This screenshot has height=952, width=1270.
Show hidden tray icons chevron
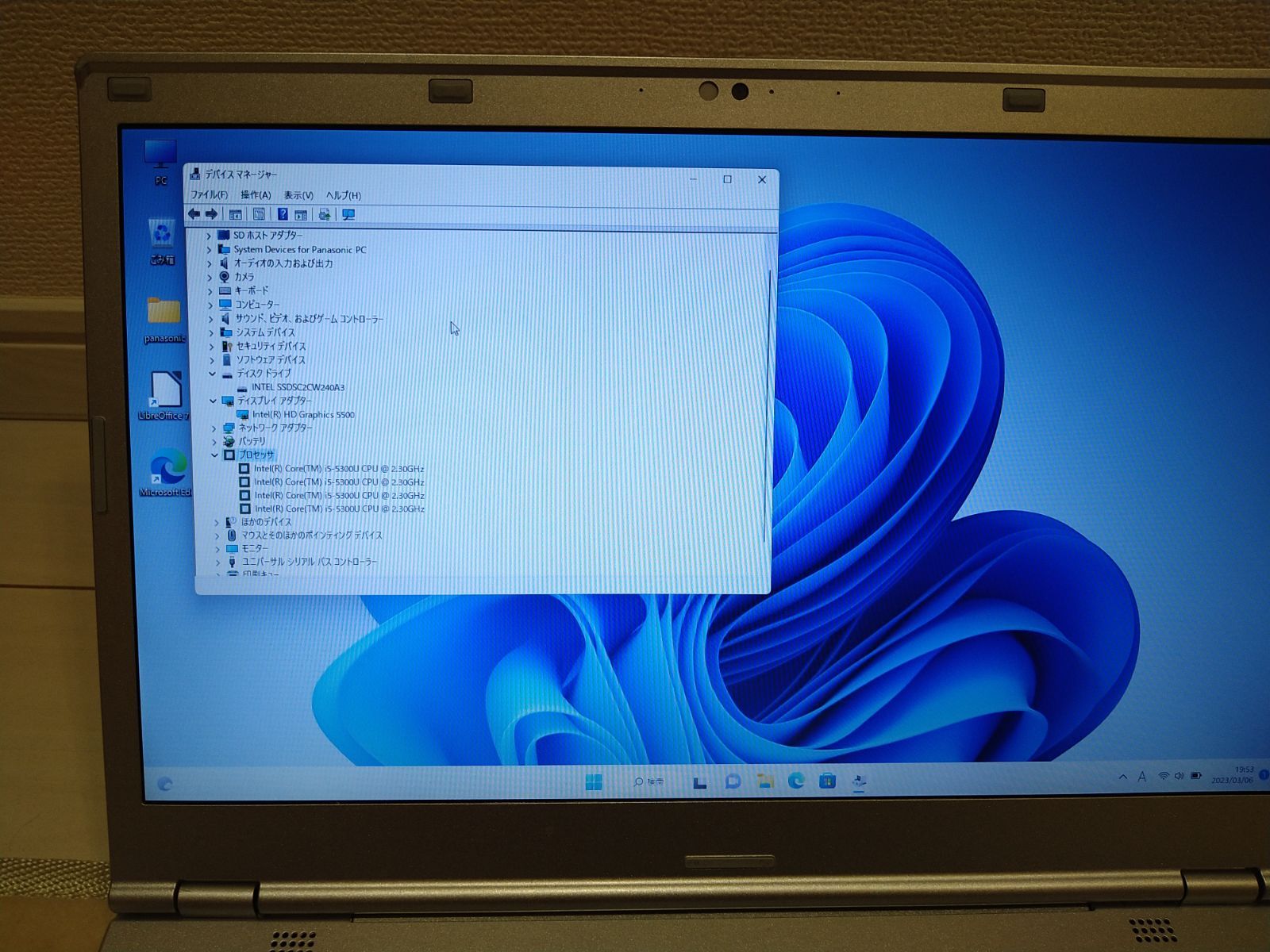point(1122,777)
